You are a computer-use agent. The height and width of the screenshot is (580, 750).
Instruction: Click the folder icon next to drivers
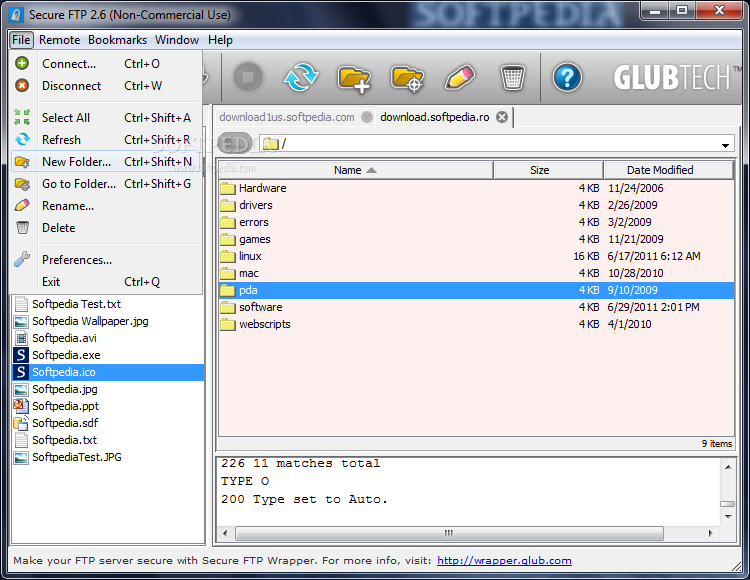[x=228, y=206]
